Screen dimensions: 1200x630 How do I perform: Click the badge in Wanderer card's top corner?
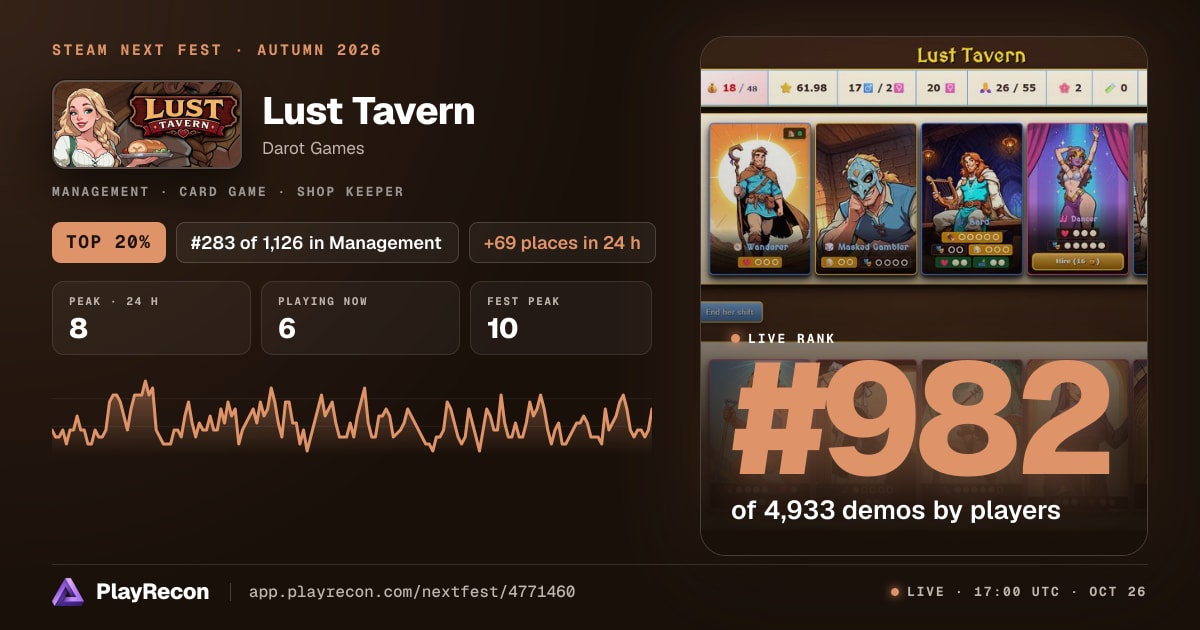click(793, 134)
